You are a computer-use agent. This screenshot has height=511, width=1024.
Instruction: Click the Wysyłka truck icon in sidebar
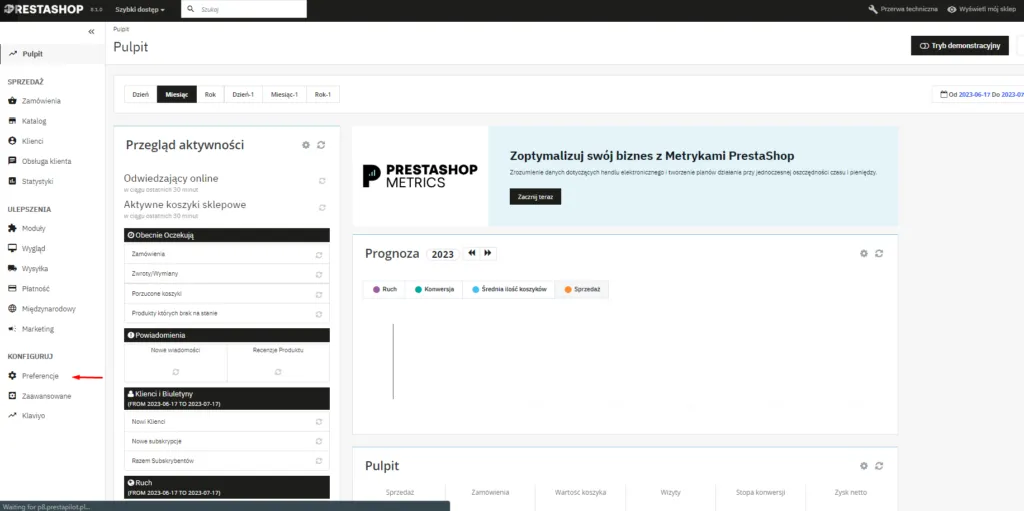click(x=12, y=269)
